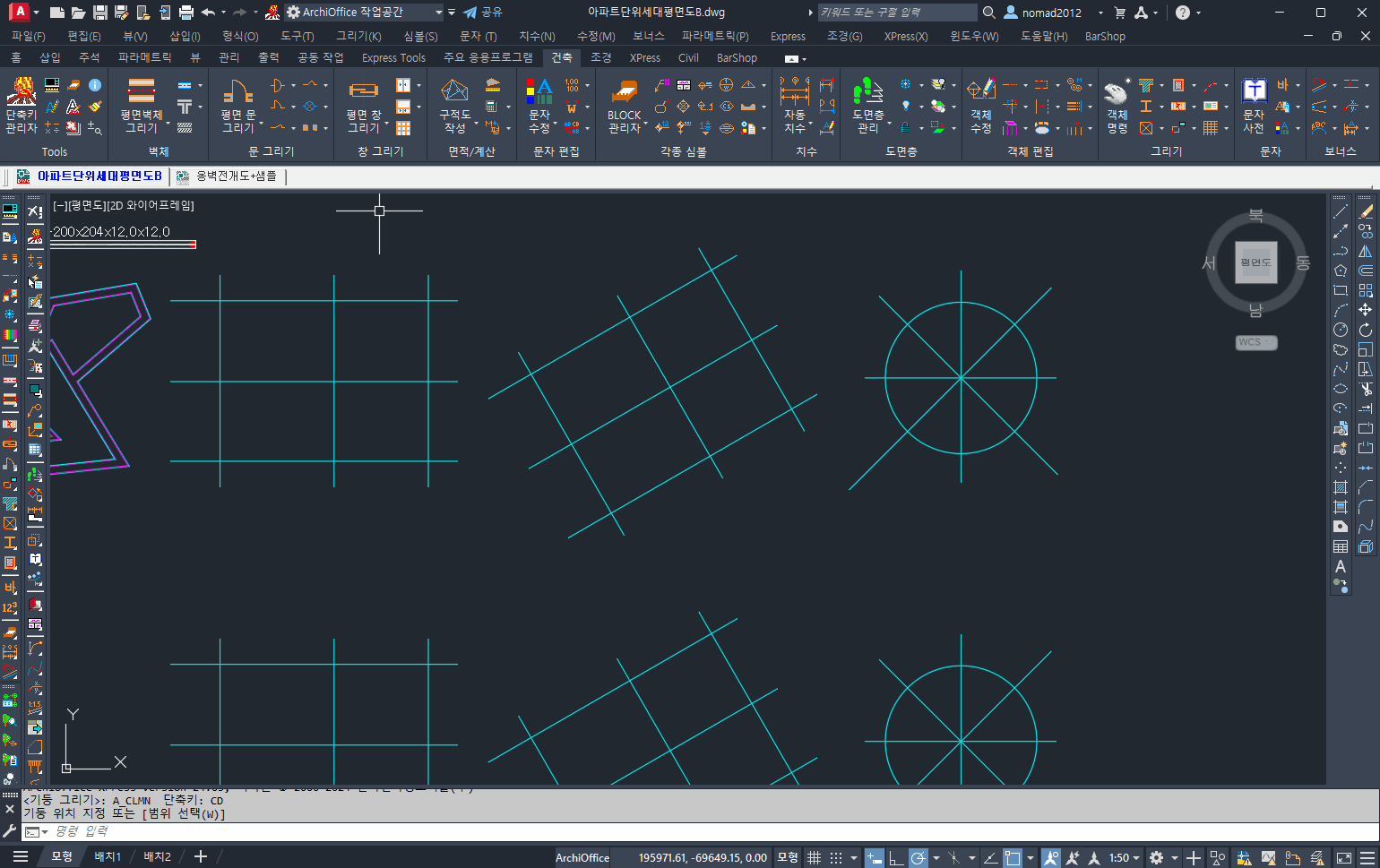
Task: Open the 치수(N) menu
Action: coord(537,36)
